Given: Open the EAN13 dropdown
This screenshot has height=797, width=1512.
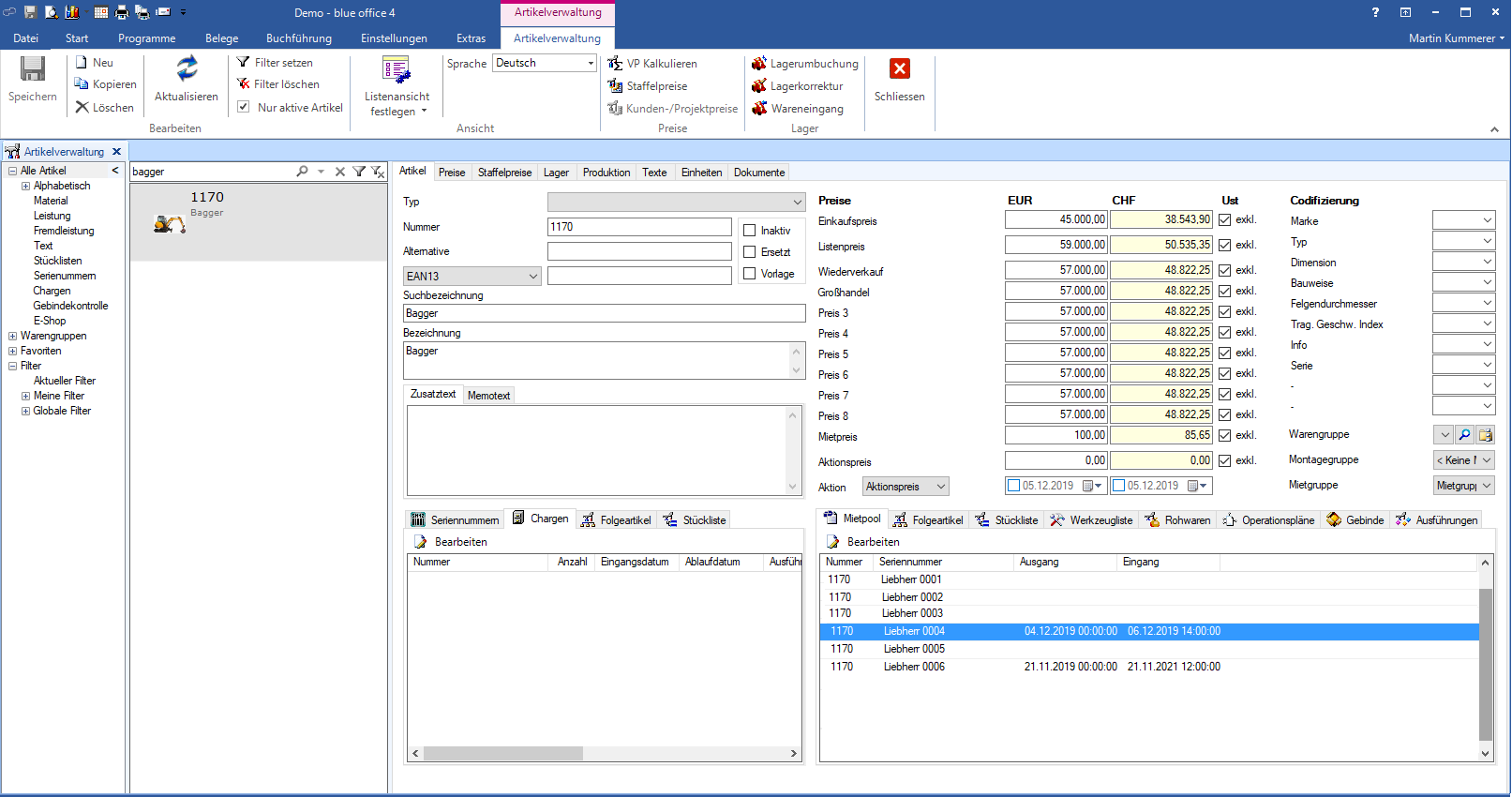Looking at the screenshot, I should pyautogui.click(x=532, y=277).
